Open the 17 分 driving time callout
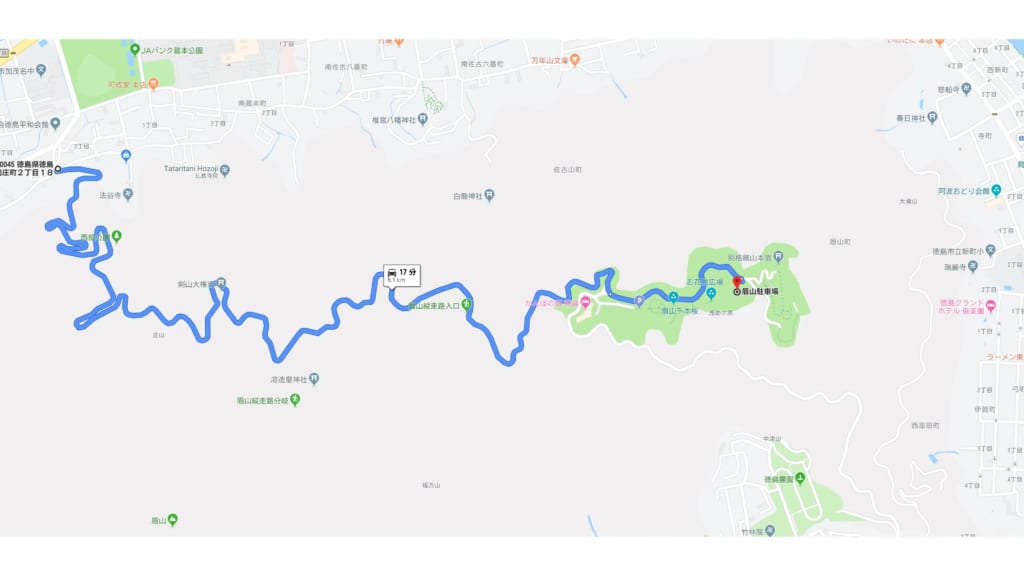This screenshot has height=576, width=1024. [402, 275]
